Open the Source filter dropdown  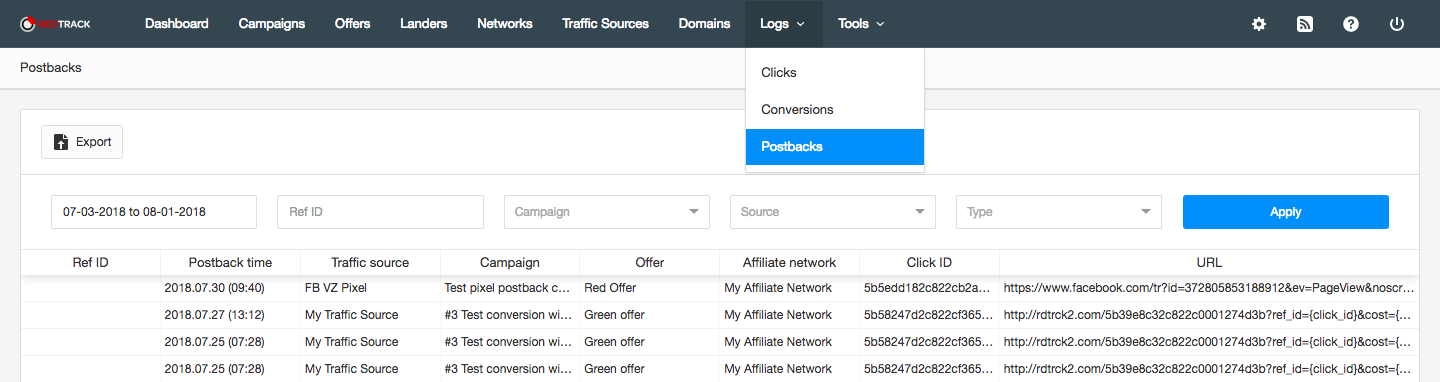tap(833, 212)
